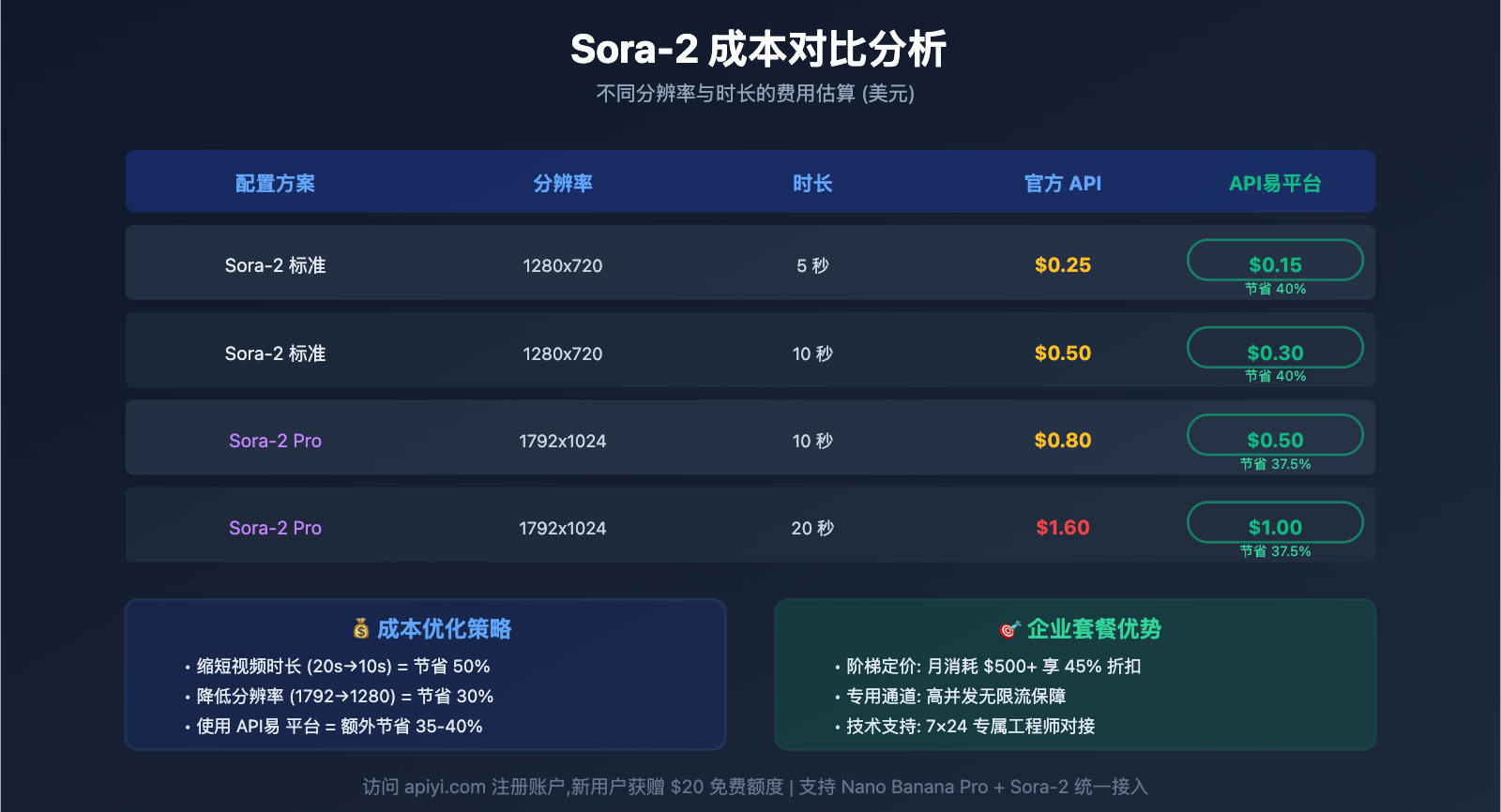Click the official price $0.80

point(1063,441)
